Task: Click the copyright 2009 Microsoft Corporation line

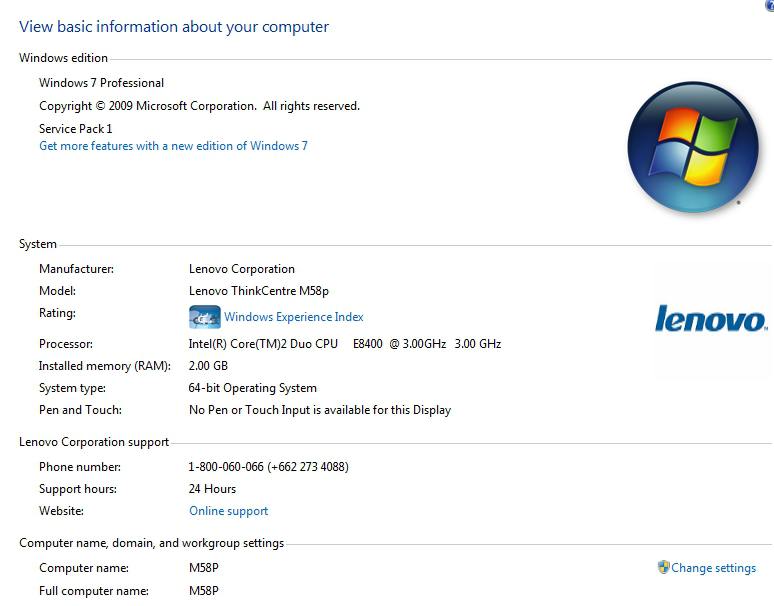Action: [x=199, y=106]
